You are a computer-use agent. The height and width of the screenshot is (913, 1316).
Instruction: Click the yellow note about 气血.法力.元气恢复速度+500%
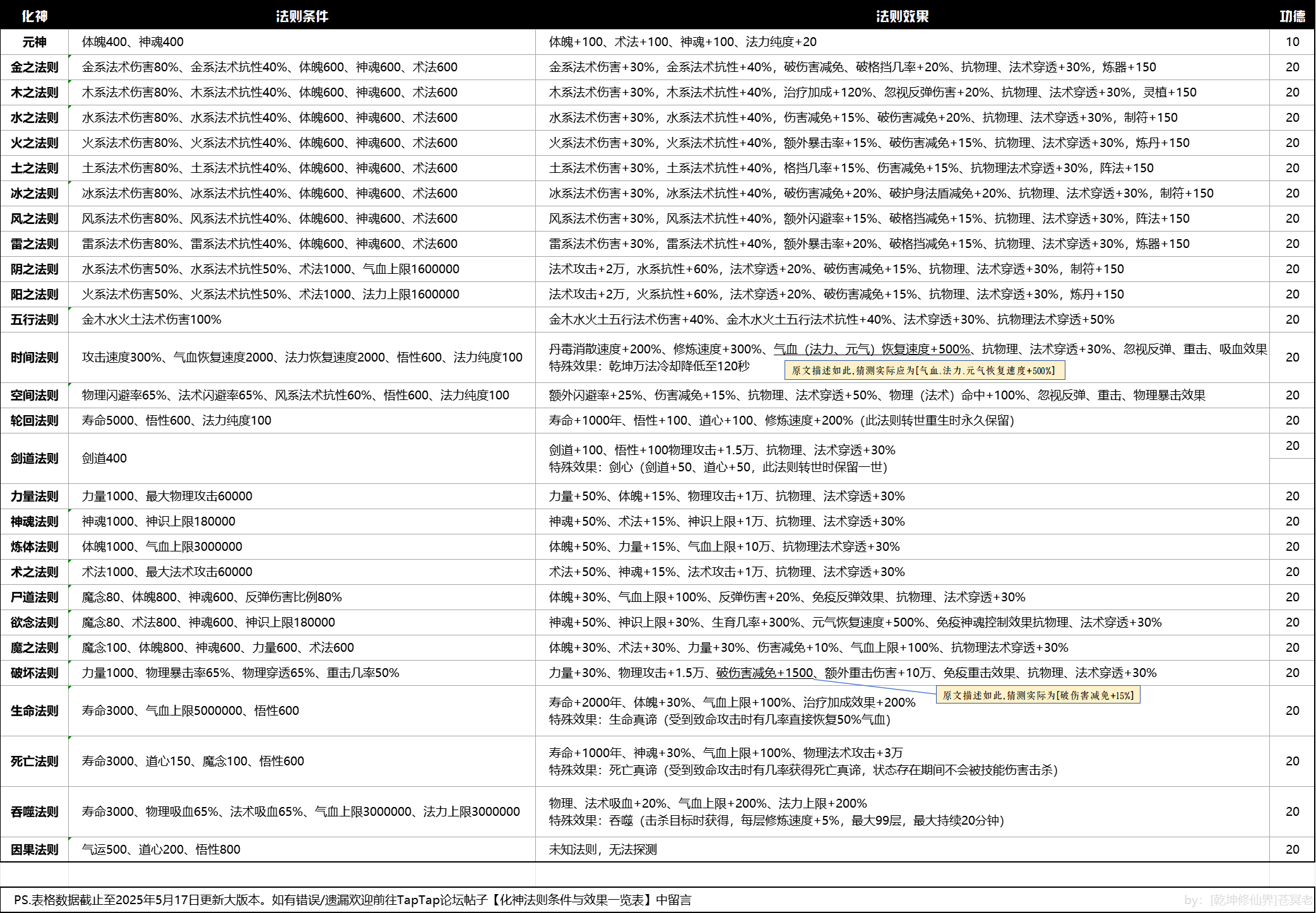pyautogui.click(x=924, y=370)
